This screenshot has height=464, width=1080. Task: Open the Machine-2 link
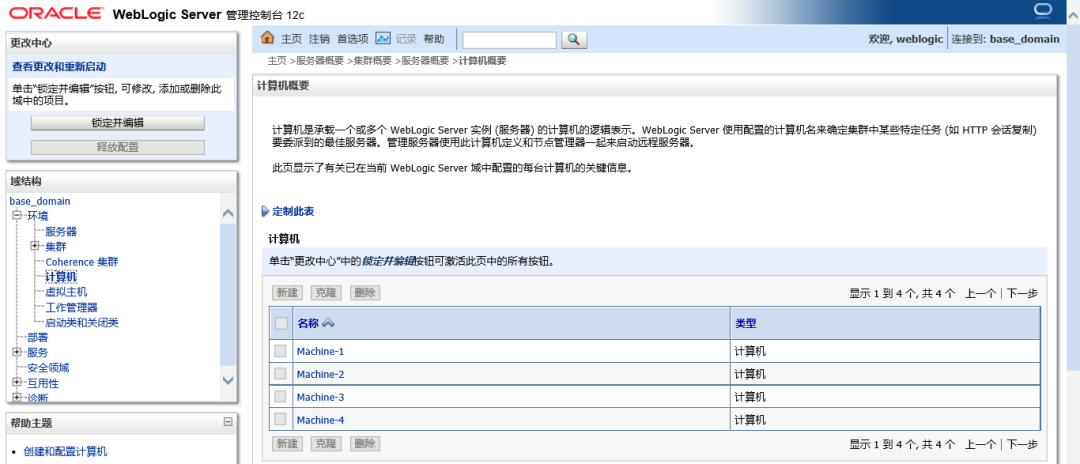[320, 375]
